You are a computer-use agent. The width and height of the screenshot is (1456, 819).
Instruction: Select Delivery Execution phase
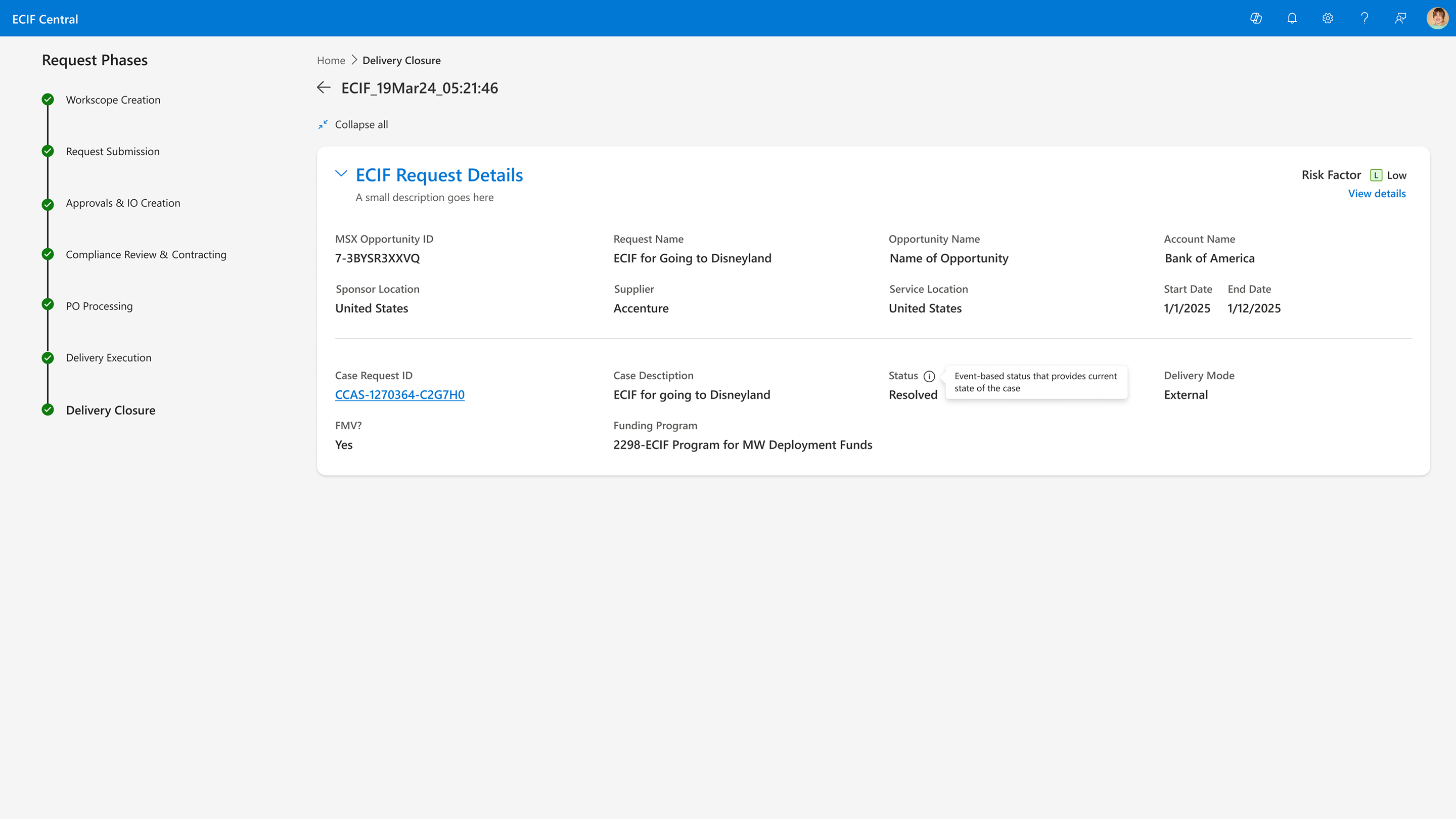109,358
